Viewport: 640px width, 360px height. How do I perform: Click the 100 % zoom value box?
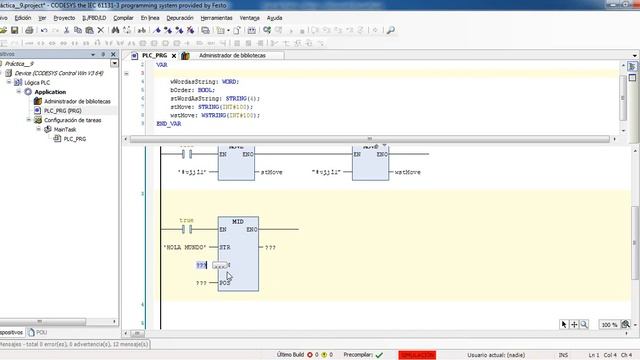609,325
